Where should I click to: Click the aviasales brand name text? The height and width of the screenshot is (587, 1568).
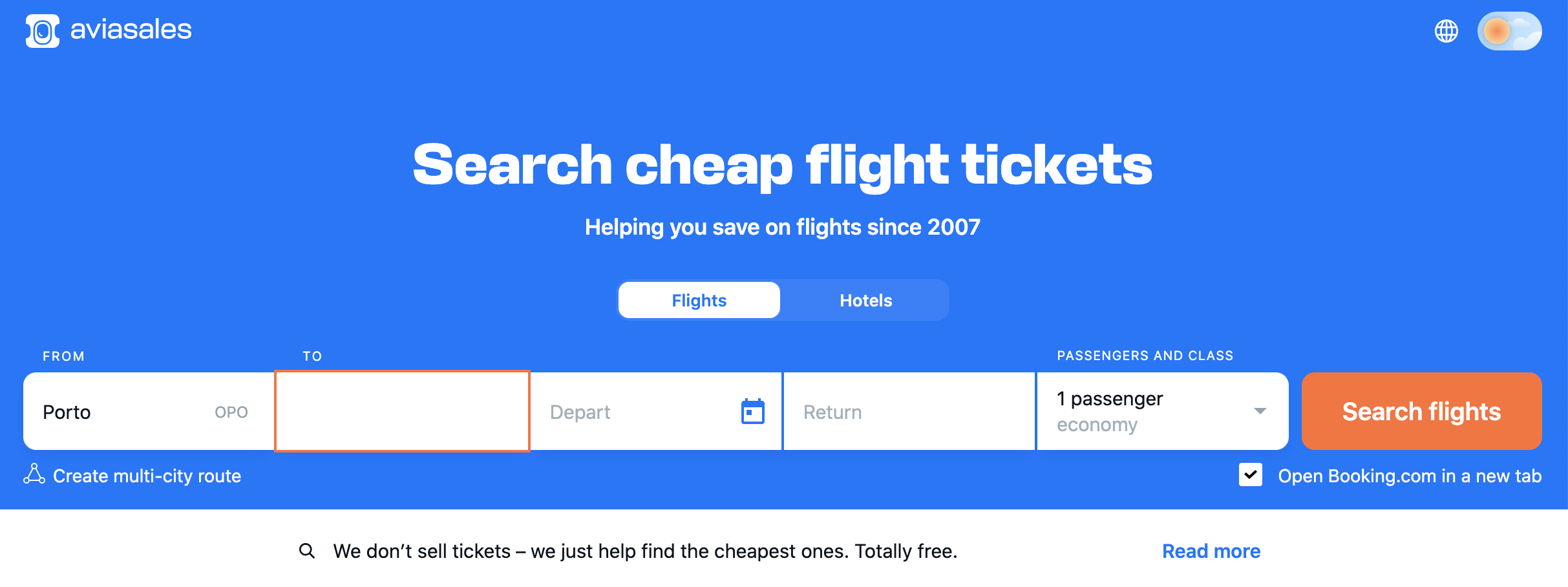tap(131, 30)
